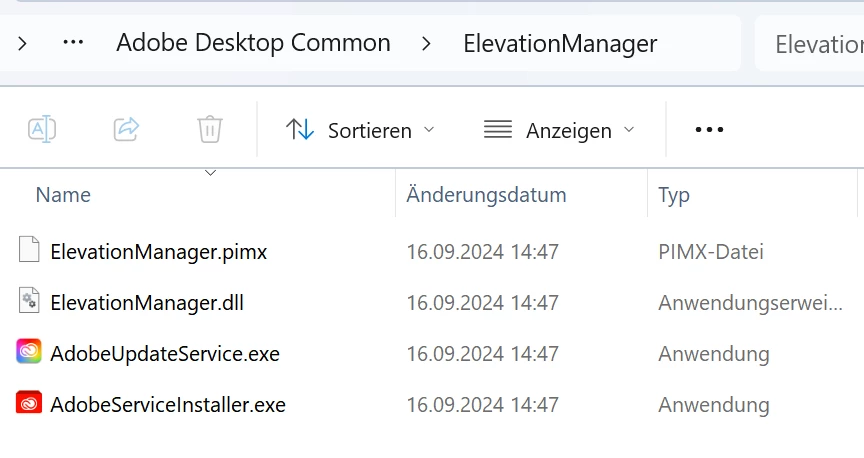Select file name ElevationManager.dll

pos(147,303)
